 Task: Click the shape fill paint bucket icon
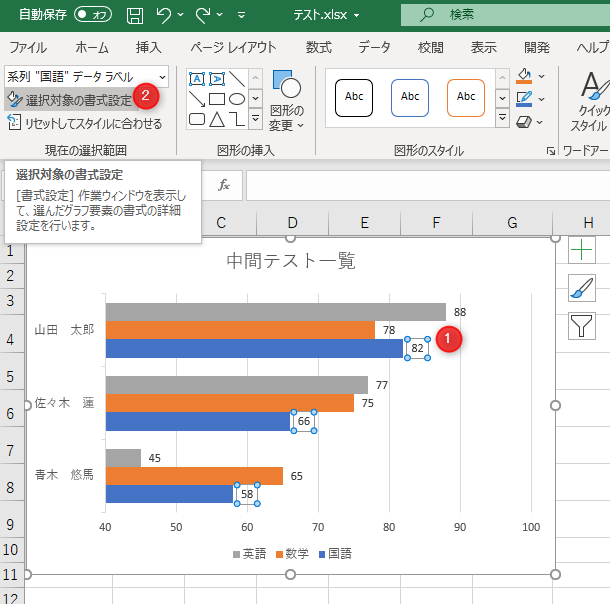pyautogui.click(x=524, y=76)
